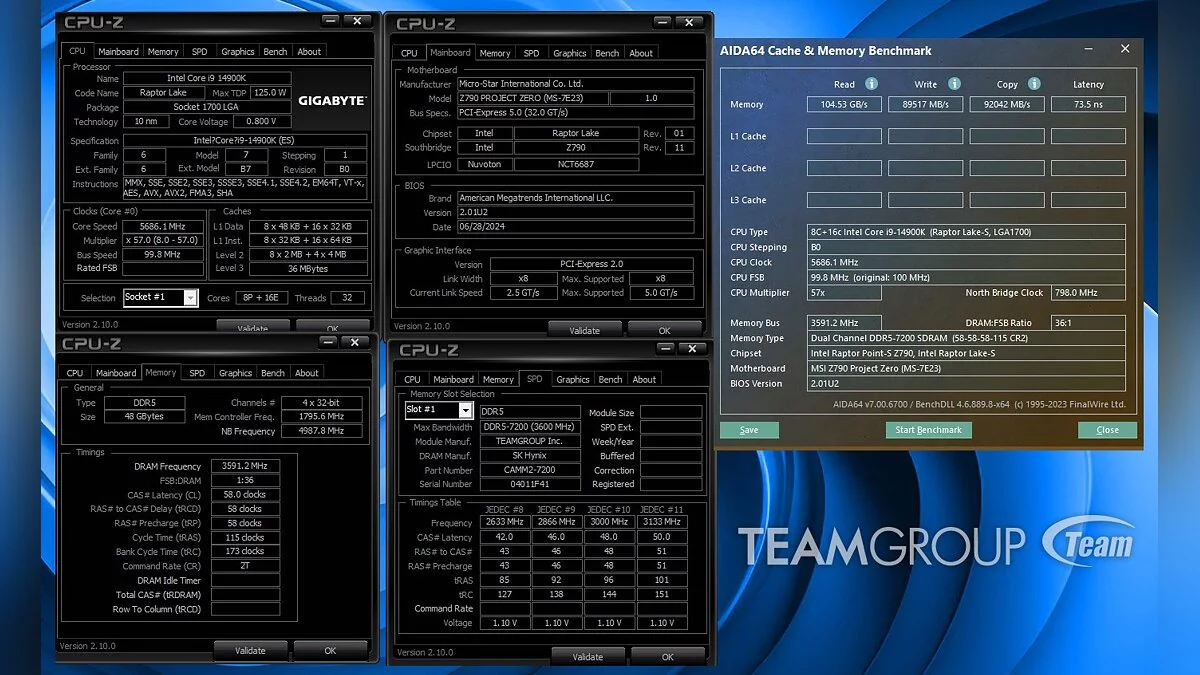1200x675 pixels.
Task: Open the Slot #1 memory slot dropdown
Action: 465,410
